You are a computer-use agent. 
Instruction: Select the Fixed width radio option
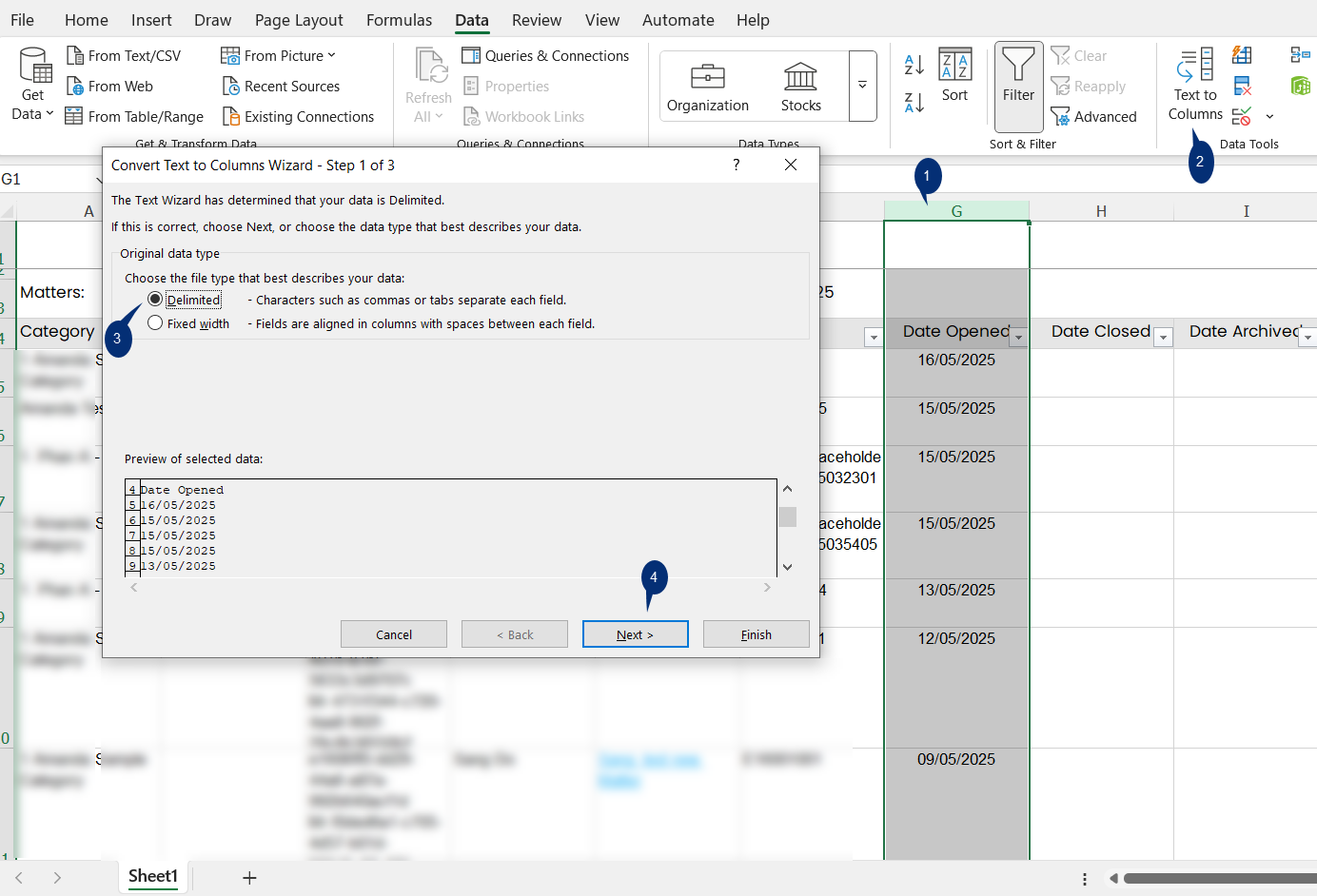[155, 323]
